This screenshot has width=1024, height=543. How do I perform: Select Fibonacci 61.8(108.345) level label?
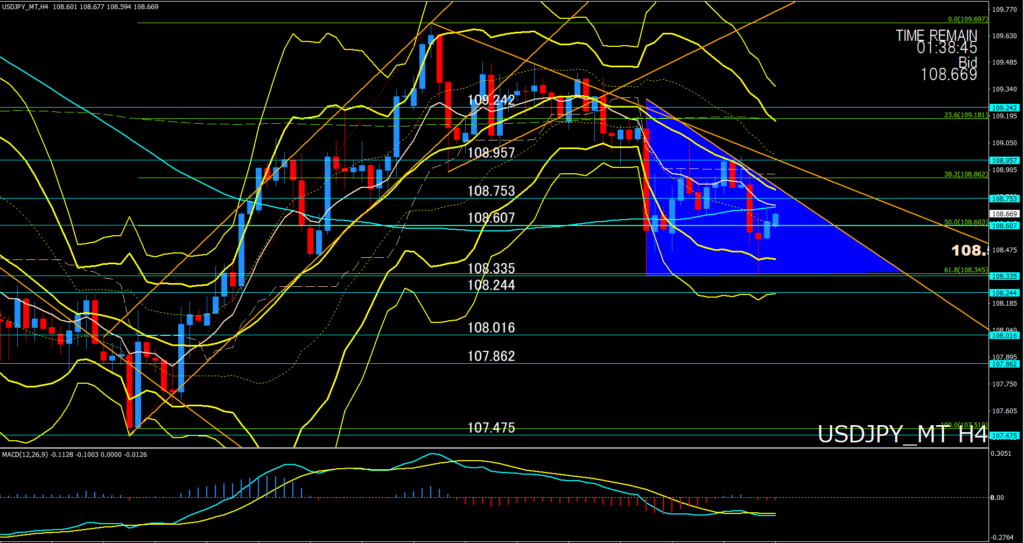pos(967,270)
